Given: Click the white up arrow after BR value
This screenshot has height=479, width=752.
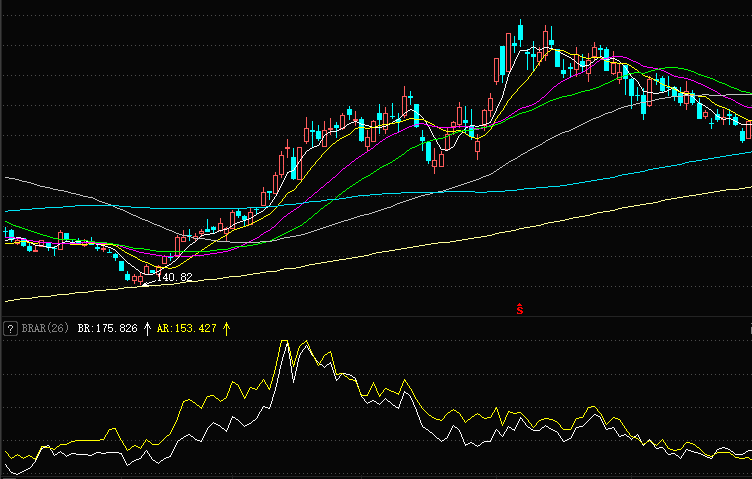Looking at the screenshot, I should 147,328.
